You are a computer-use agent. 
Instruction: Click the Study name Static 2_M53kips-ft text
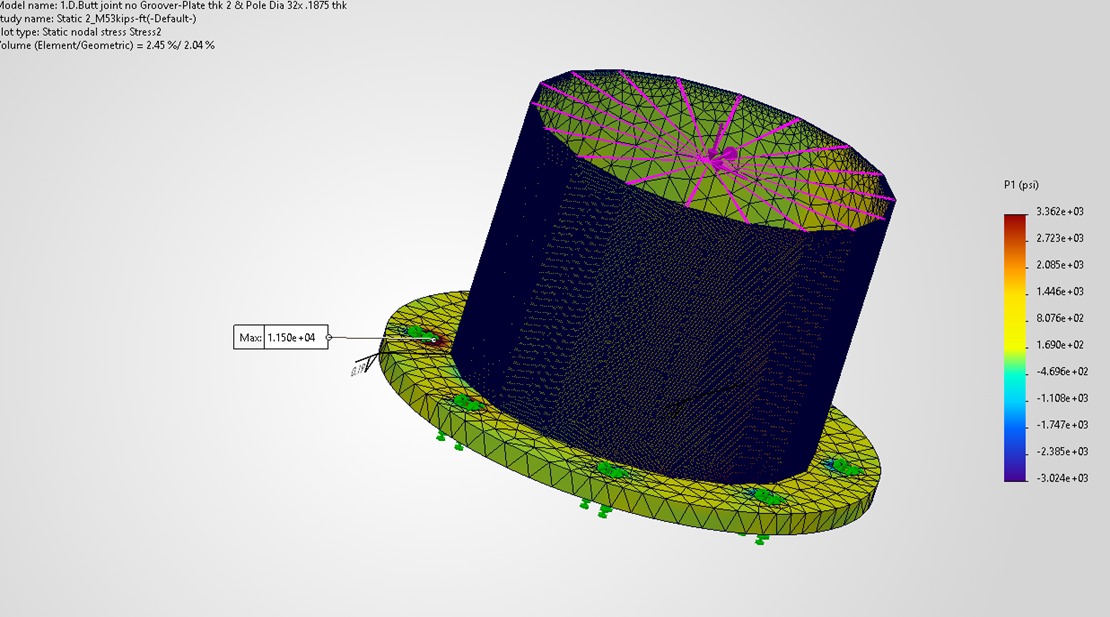point(98,19)
